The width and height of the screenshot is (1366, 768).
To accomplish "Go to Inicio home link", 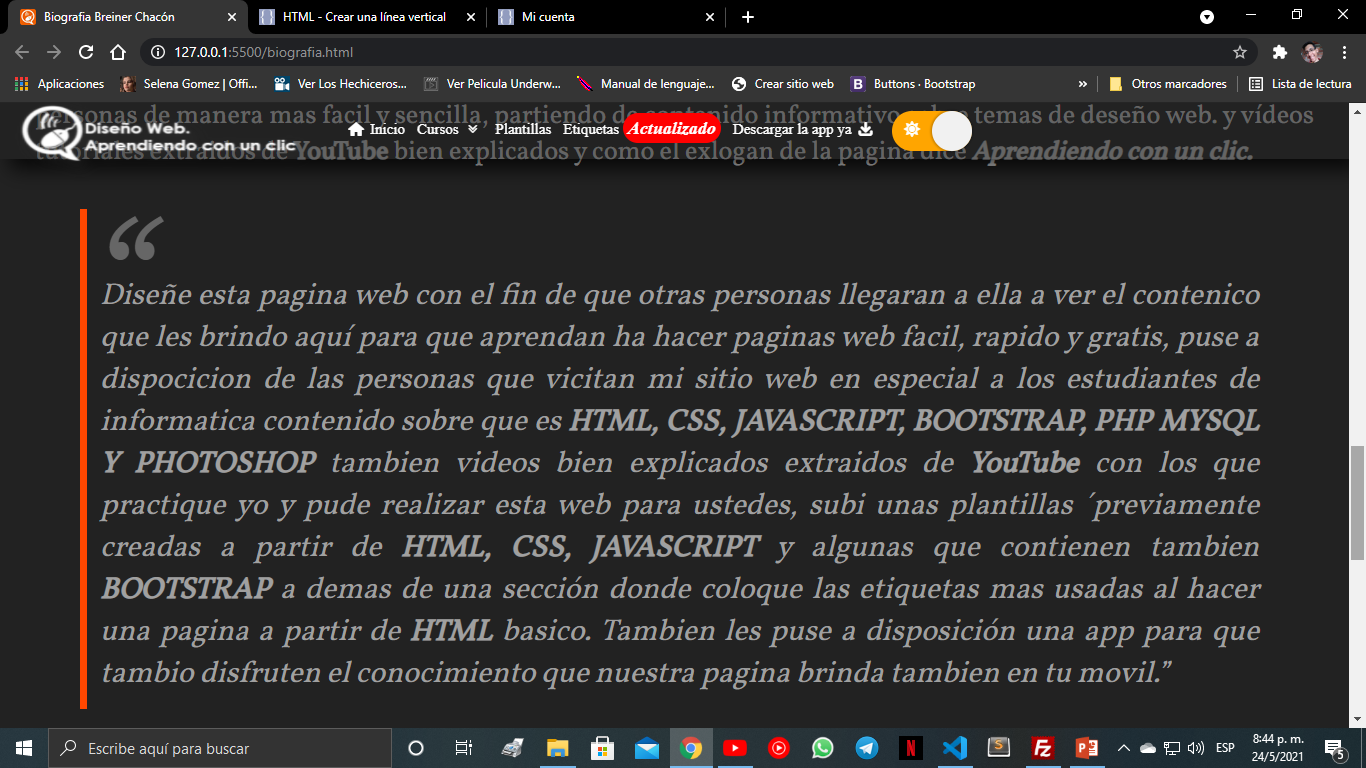I will point(376,129).
